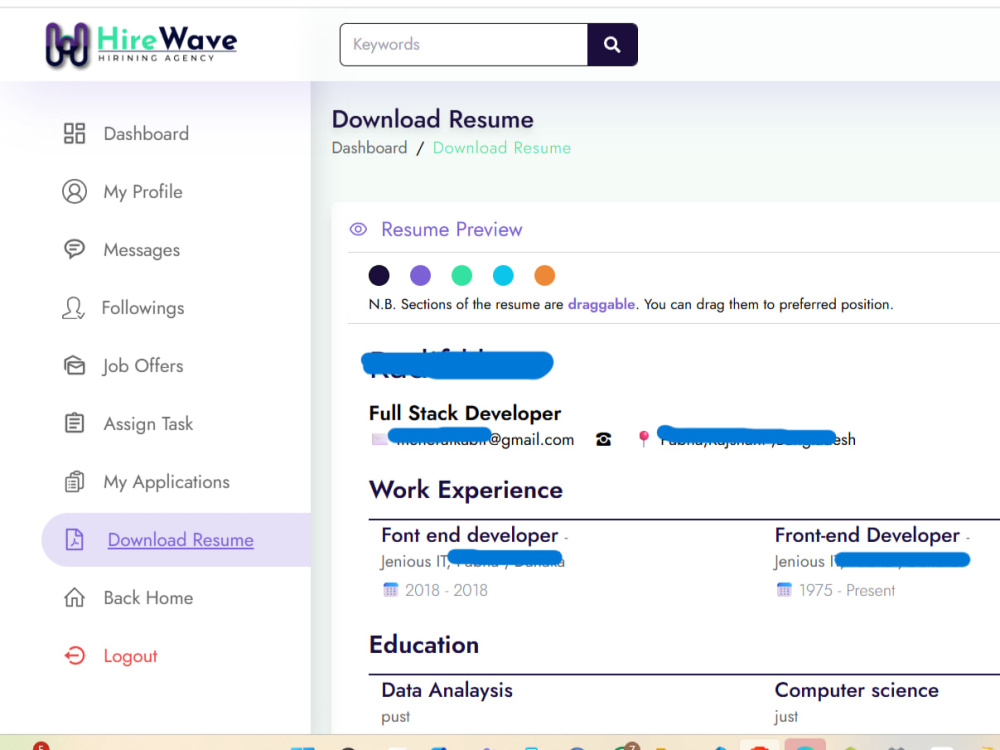Click the 'Resume Preview' heading text
Screen dimensions: 1000x750
(452, 230)
